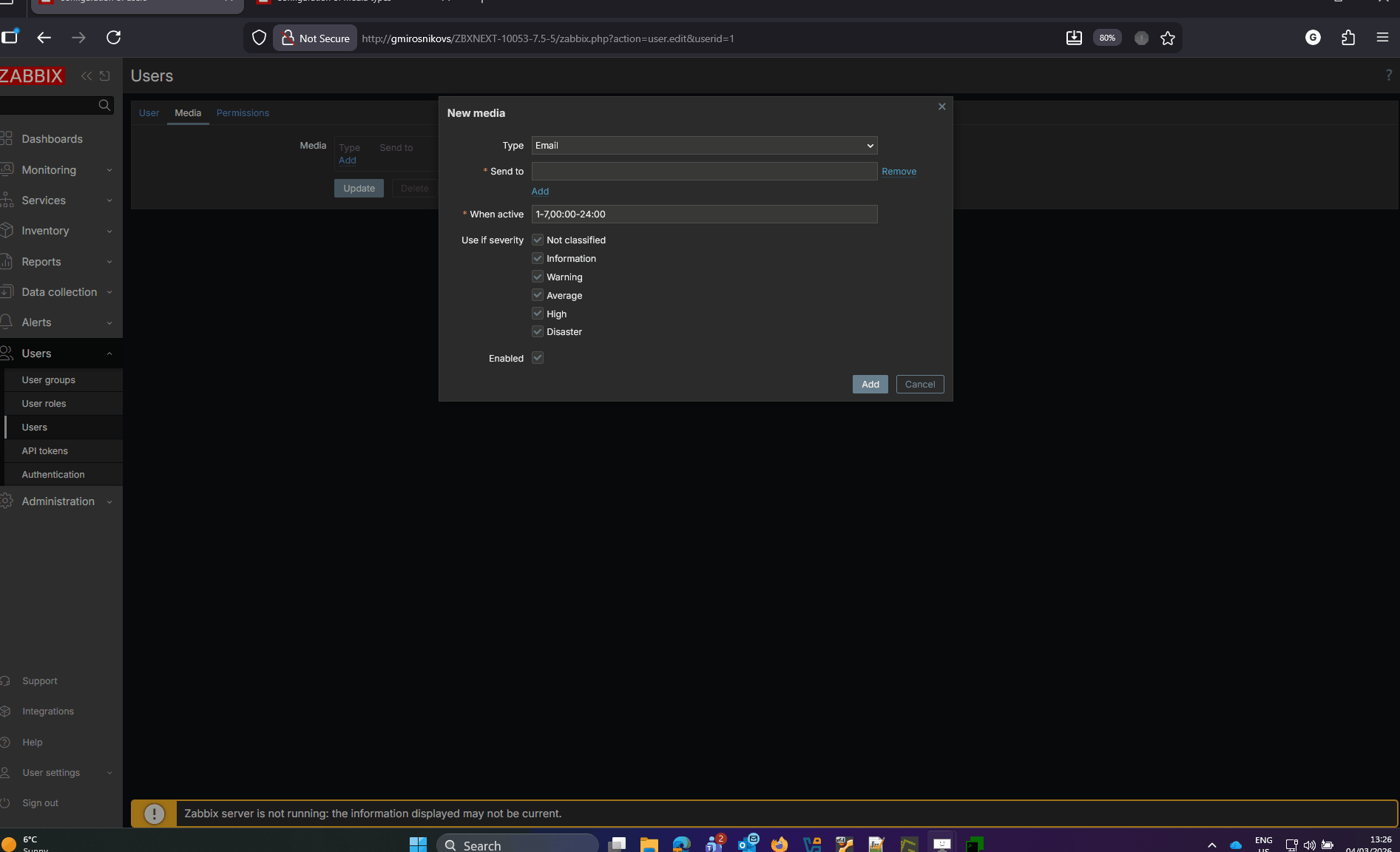1400x852 pixels.
Task: Switch to the Permissions tab
Action: coord(243,113)
